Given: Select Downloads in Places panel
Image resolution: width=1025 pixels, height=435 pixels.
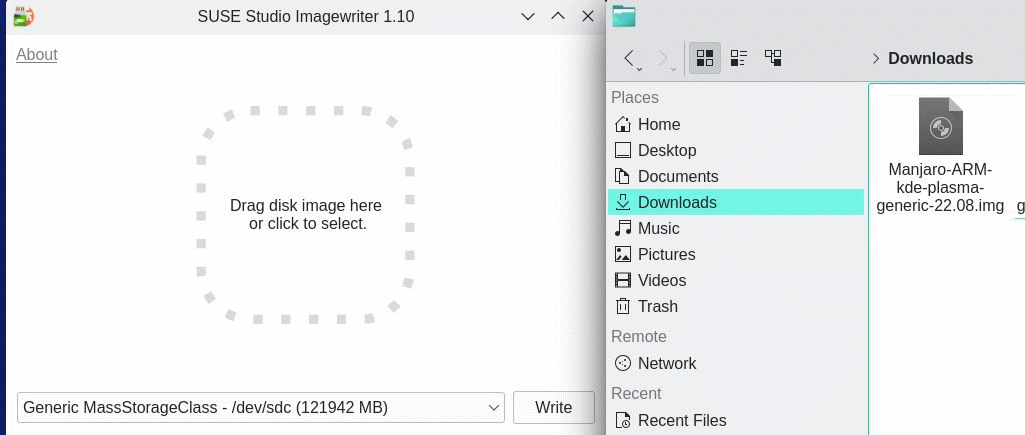Looking at the screenshot, I should [735, 202].
